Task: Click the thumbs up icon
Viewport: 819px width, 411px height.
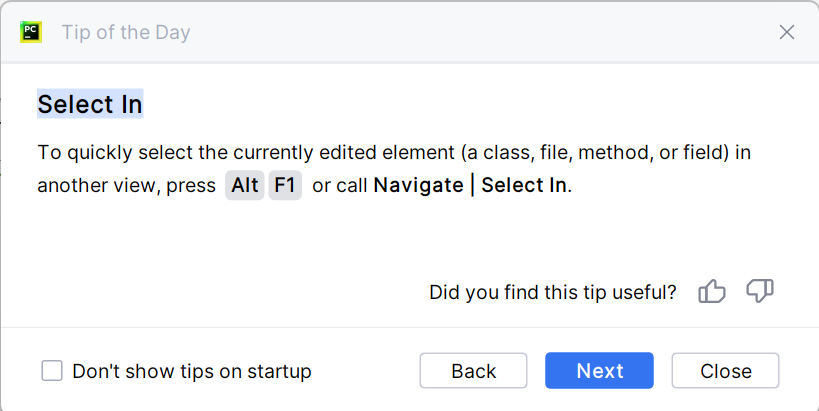Action: click(x=712, y=292)
